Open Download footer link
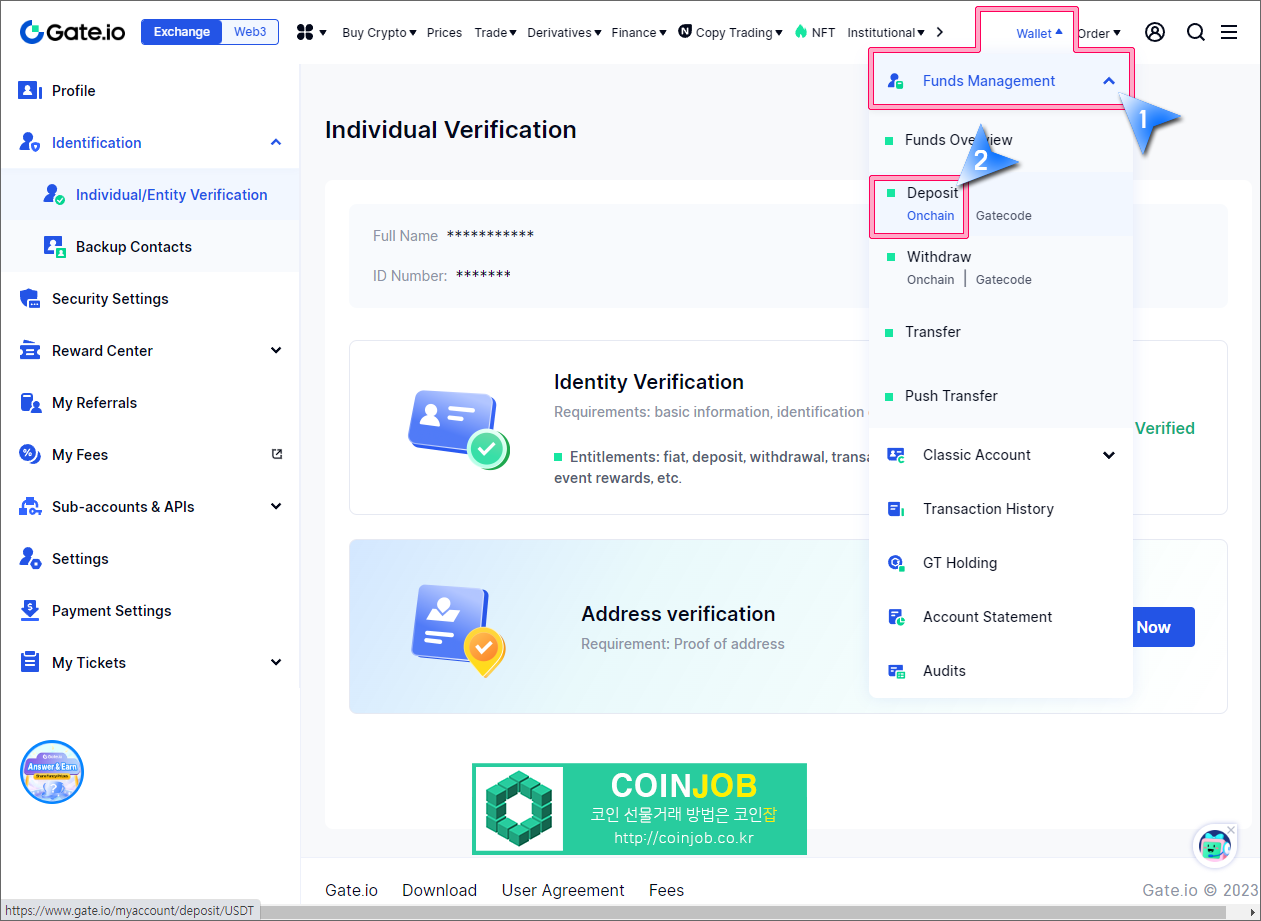Viewport: 1261px width, 921px height. click(439, 890)
